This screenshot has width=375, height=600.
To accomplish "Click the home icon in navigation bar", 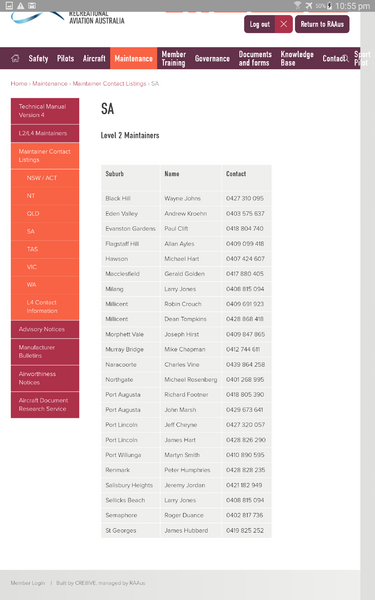I will click(15, 58).
